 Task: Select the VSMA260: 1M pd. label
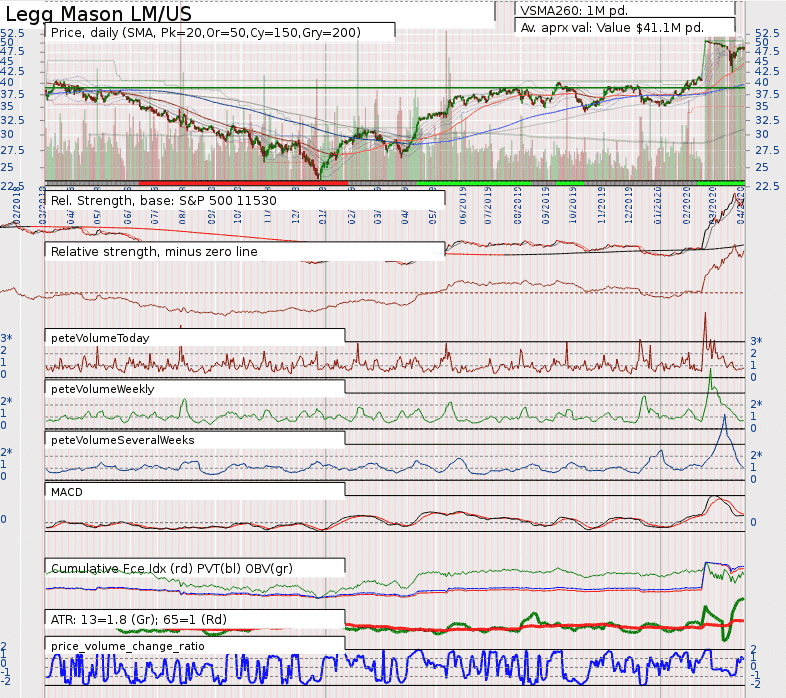[x=573, y=11]
